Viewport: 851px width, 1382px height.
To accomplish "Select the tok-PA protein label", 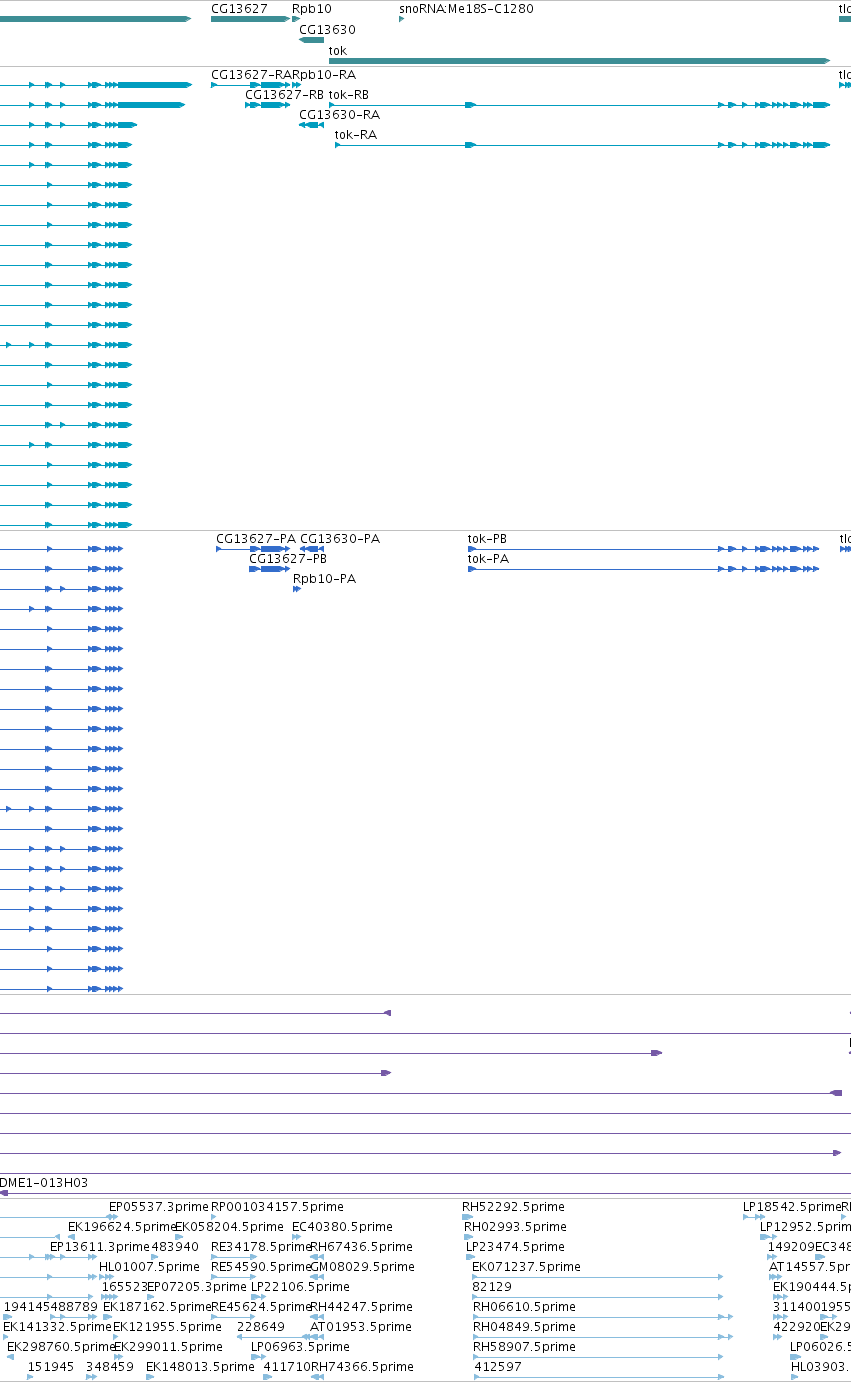I will tap(488, 558).
